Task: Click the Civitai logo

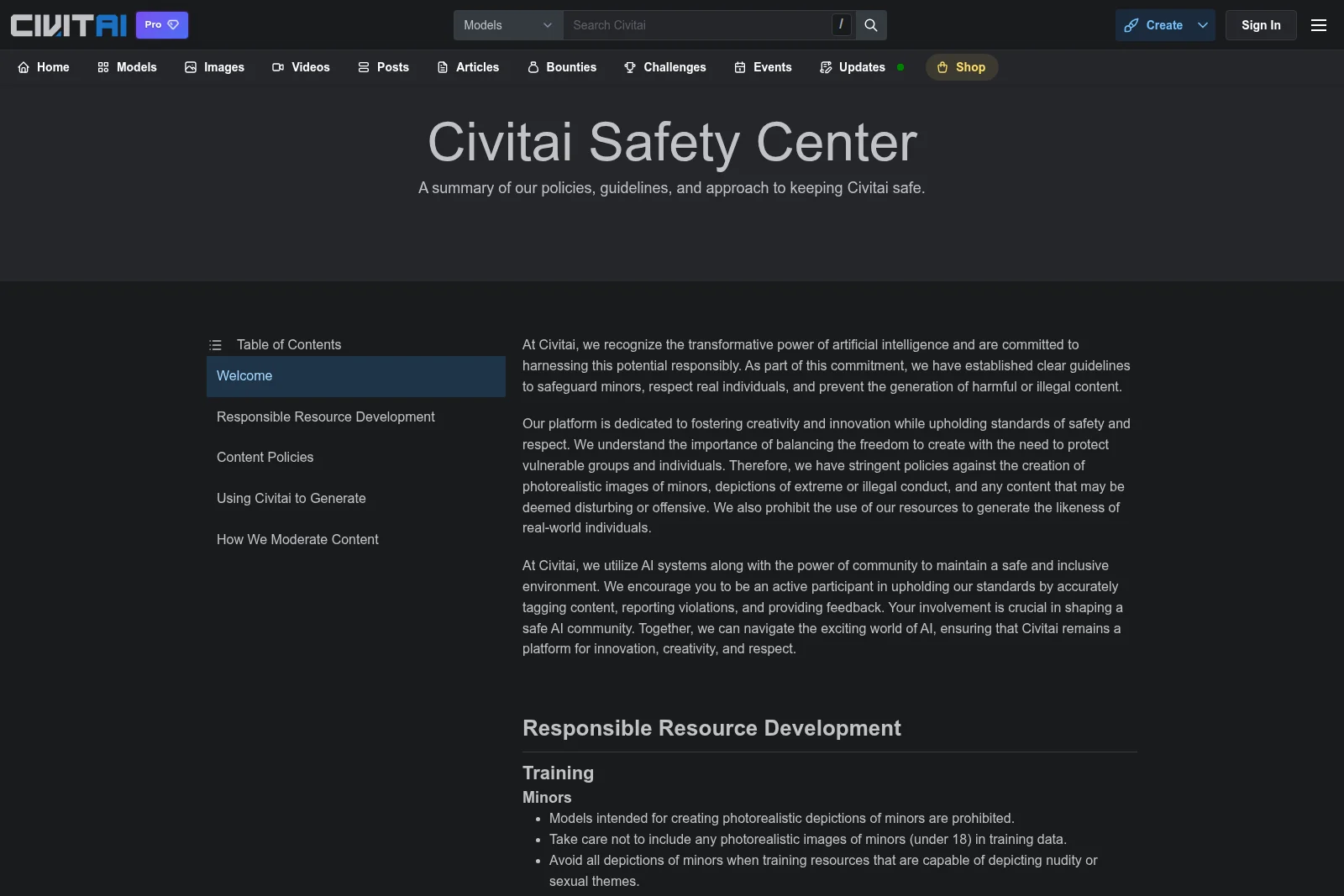Action: pos(67,24)
